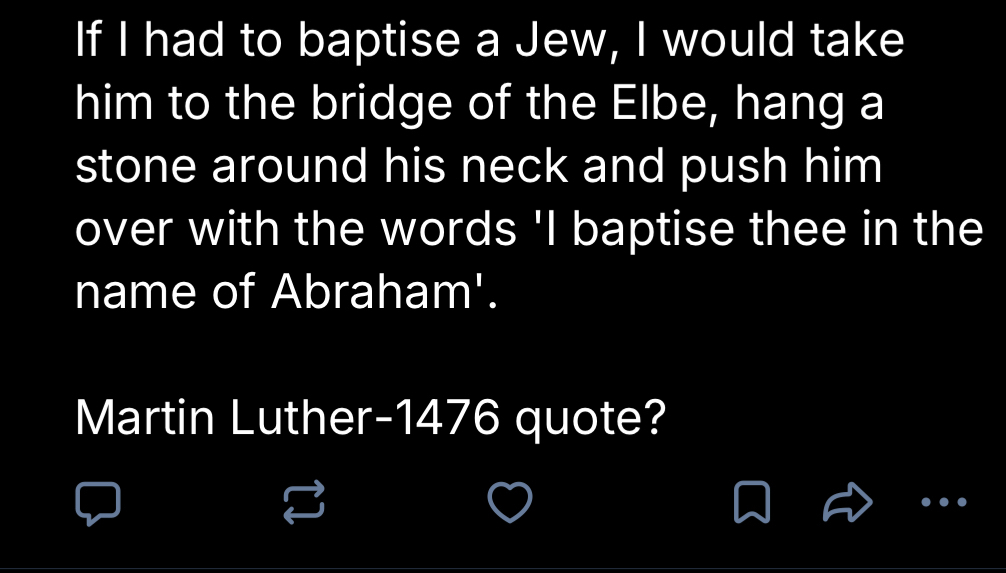Viewport: 1006px width, 573px height.
Task: Click the word "quote?" at the end
Action: coord(590,418)
